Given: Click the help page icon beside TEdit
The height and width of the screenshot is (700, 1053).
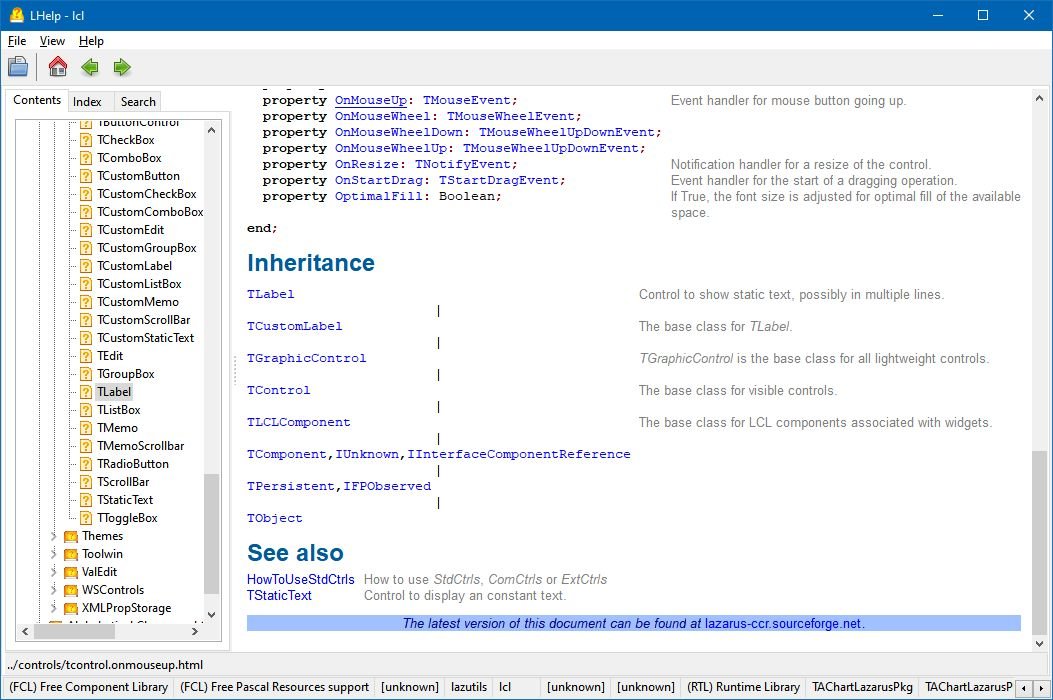Looking at the screenshot, I should click(x=86, y=356).
